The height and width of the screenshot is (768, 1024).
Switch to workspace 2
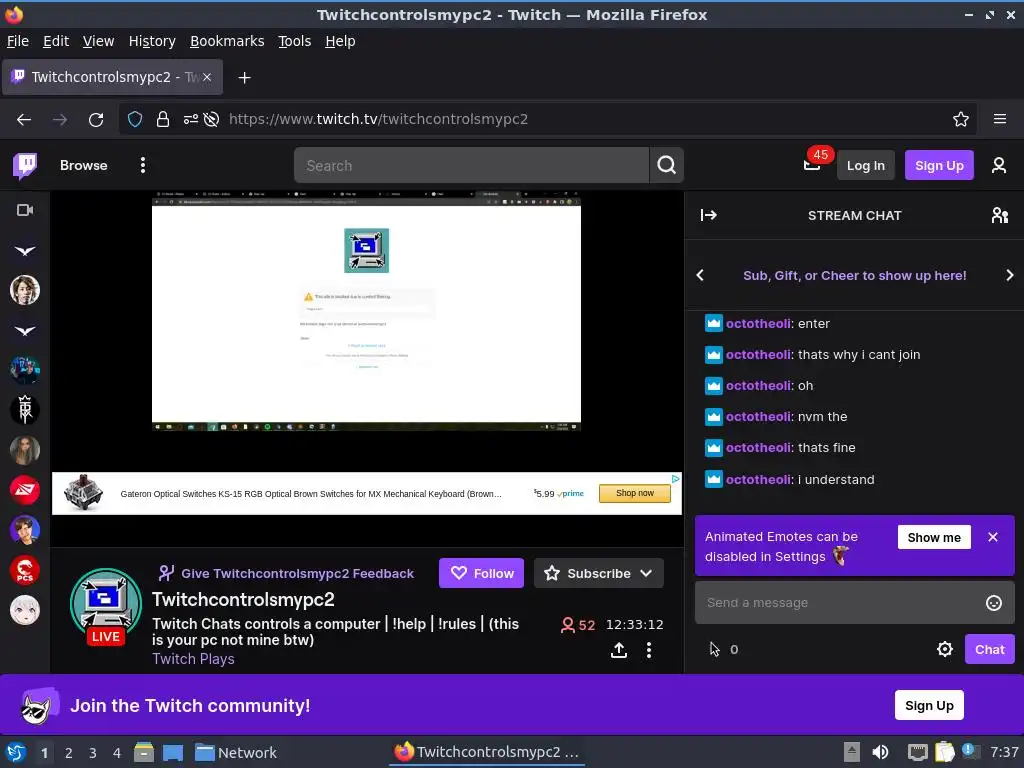[69, 753]
